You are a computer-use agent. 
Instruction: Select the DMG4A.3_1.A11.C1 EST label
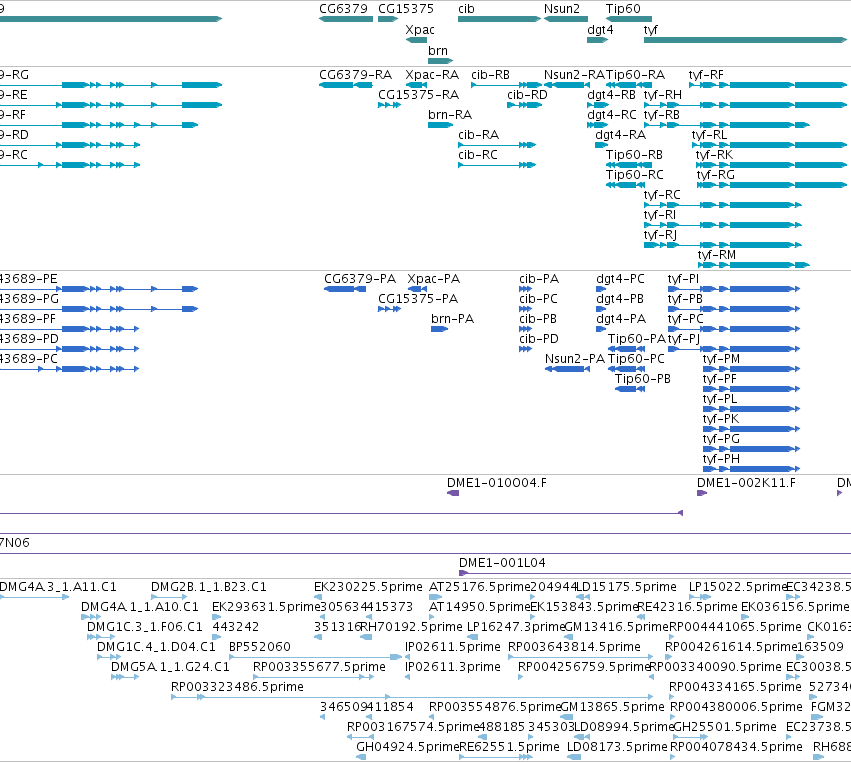[x=58, y=587]
